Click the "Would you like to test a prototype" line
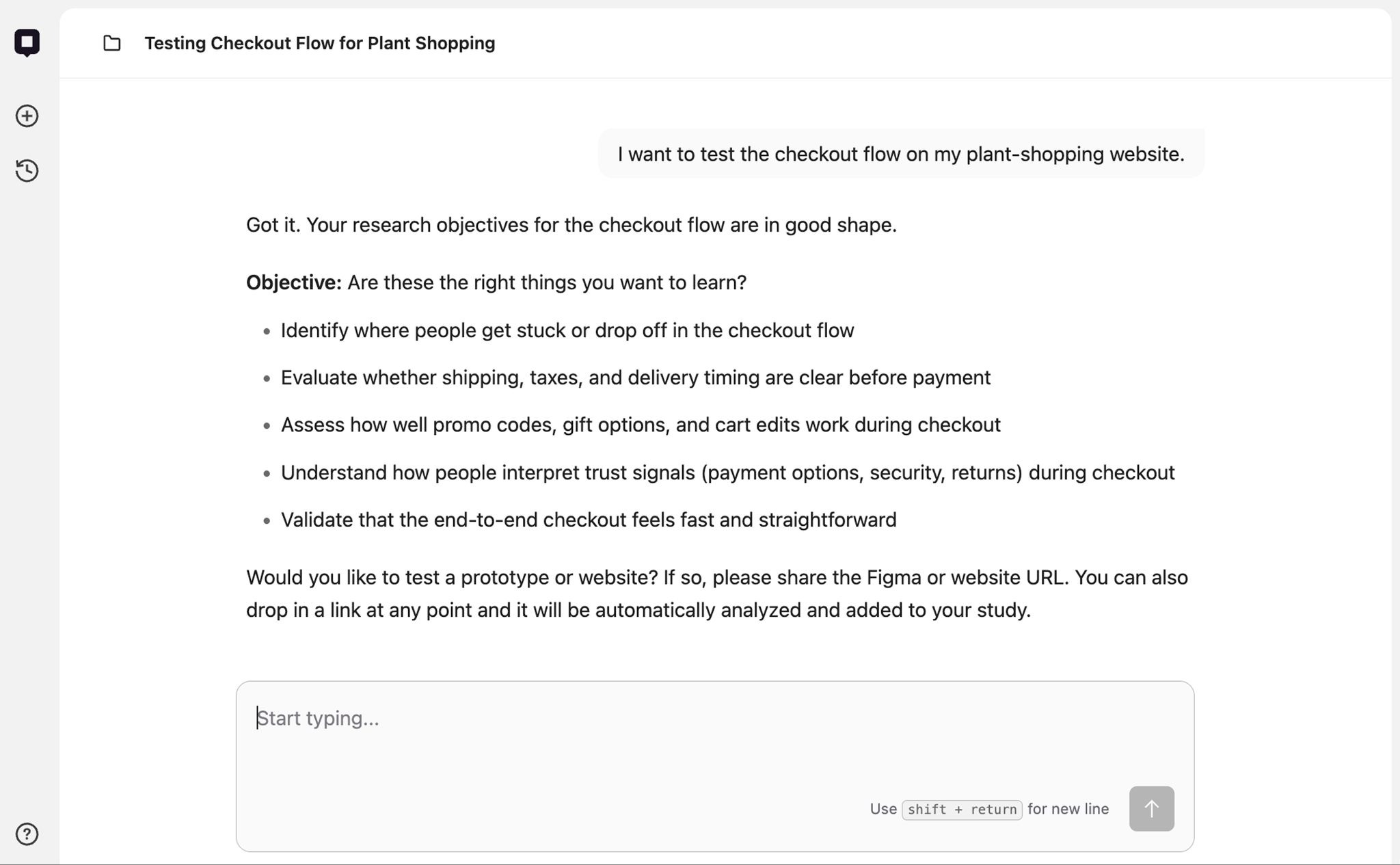The height and width of the screenshot is (865, 1400). tap(716, 577)
